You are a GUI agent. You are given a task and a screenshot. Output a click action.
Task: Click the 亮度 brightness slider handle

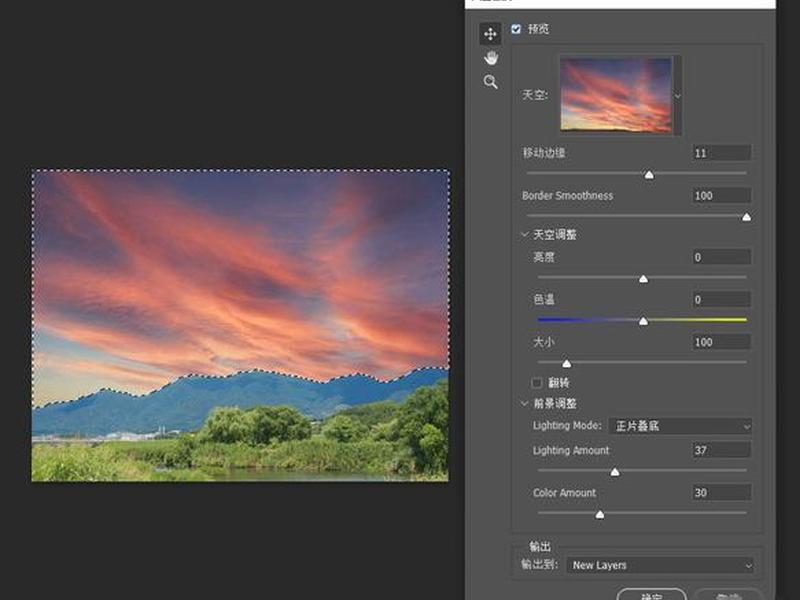point(643,279)
